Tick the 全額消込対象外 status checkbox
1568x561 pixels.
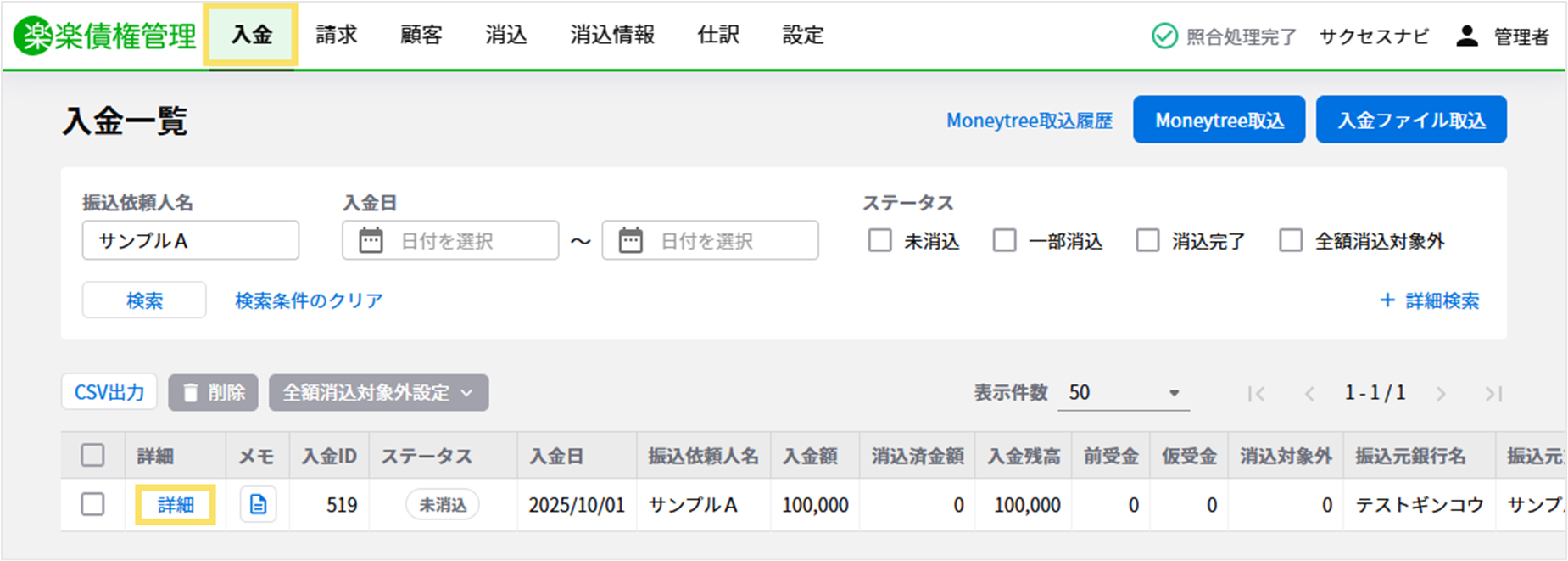pos(1290,241)
